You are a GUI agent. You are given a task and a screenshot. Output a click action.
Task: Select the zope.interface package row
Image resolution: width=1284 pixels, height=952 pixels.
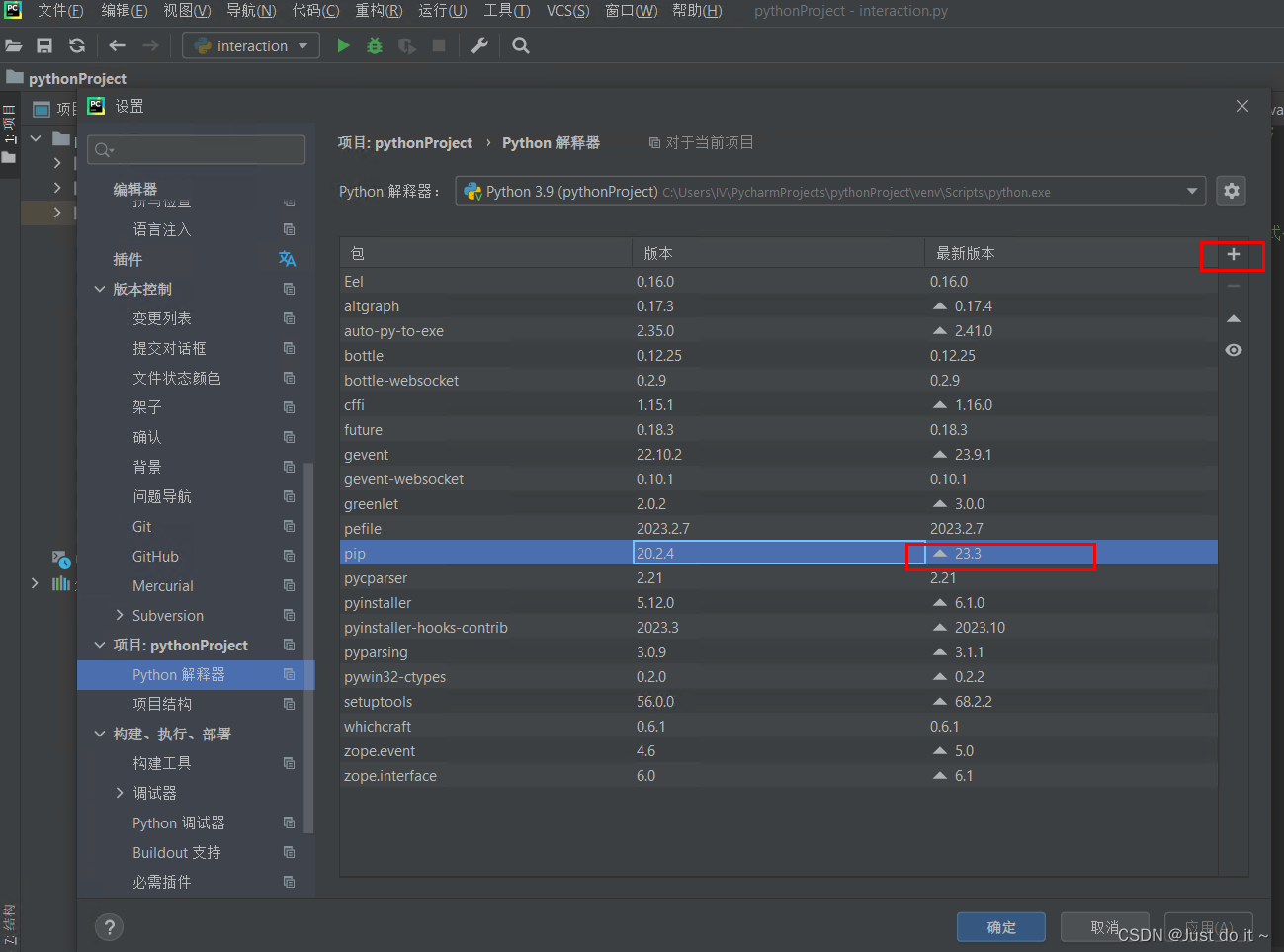pos(779,776)
